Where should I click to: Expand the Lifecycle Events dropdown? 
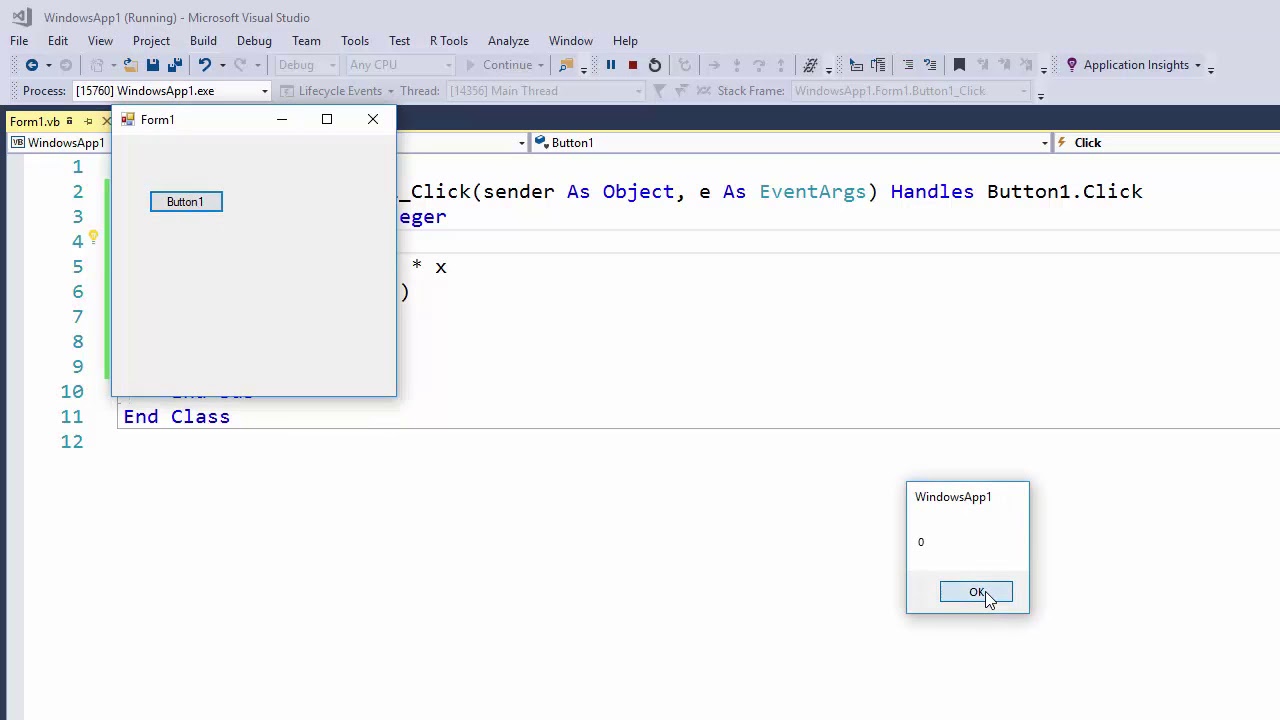pos(390,91)
